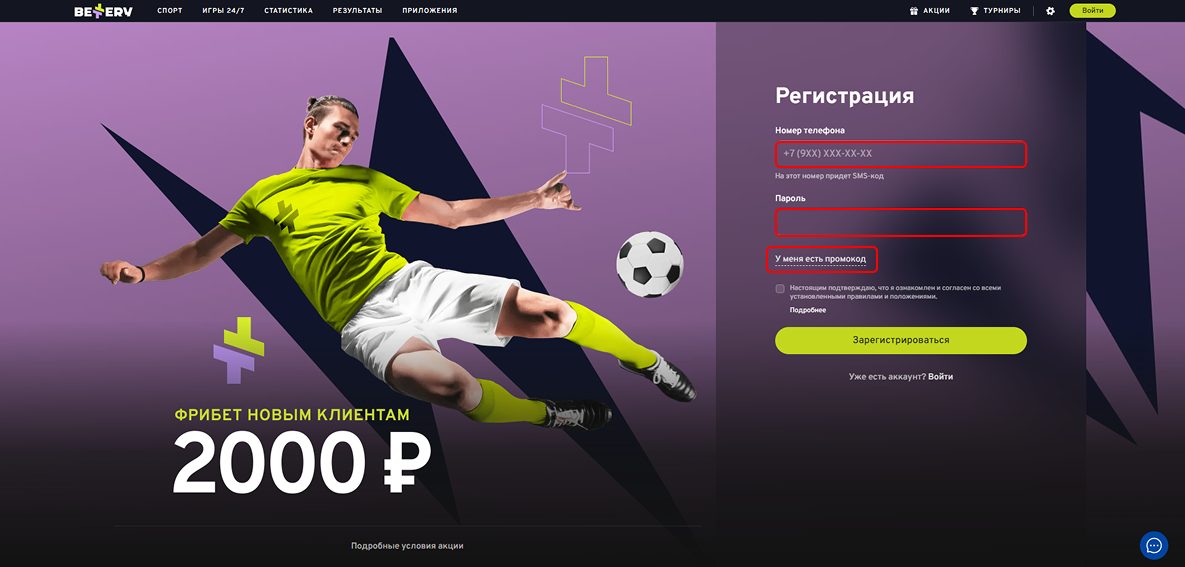The width and height of the screenshot is (1185, 567).
Task: Open the settings gear icon
Action: 1050,11
